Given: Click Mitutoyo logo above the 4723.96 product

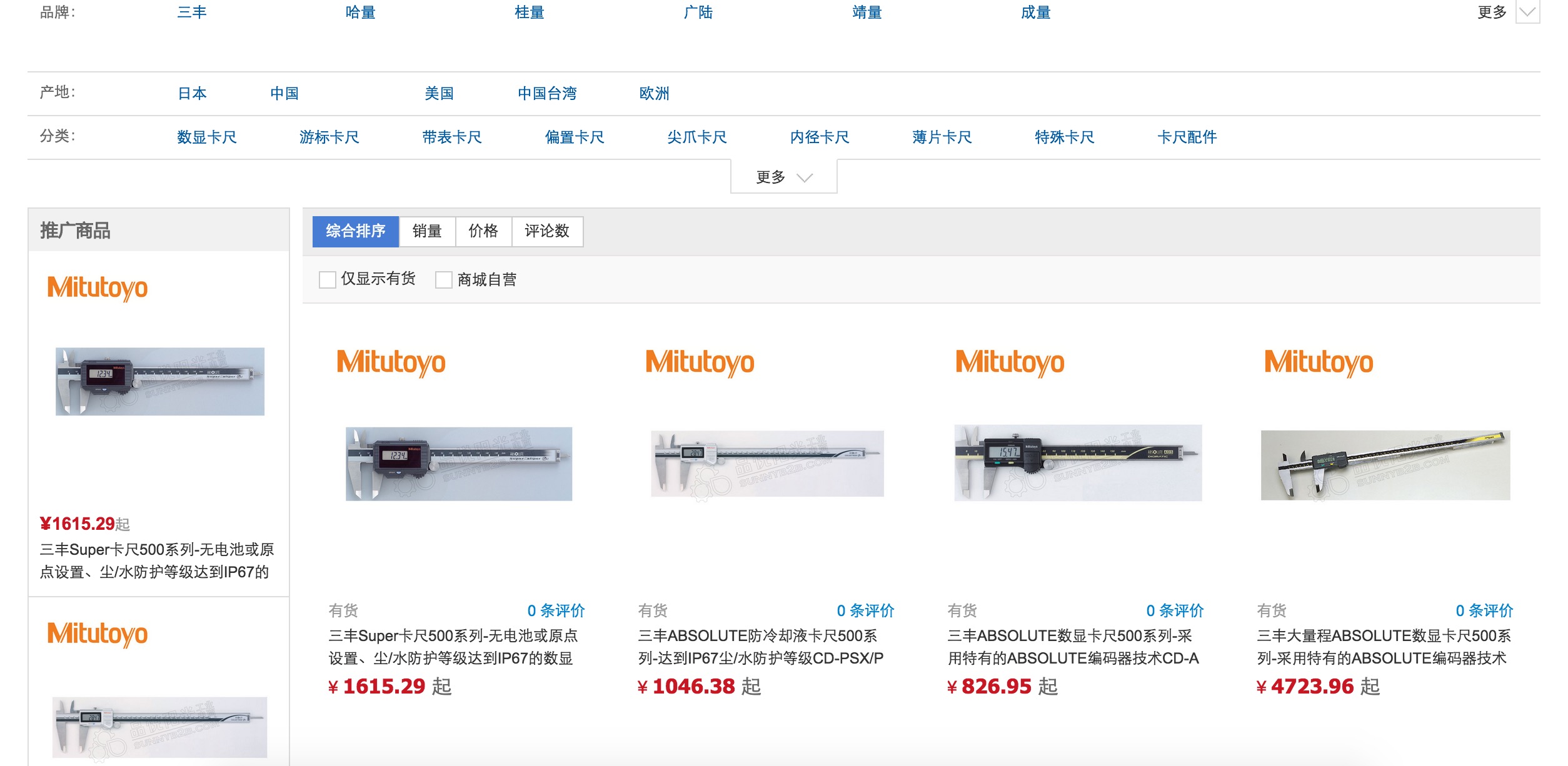Looking at the screenshot, I should (1319, 363).
